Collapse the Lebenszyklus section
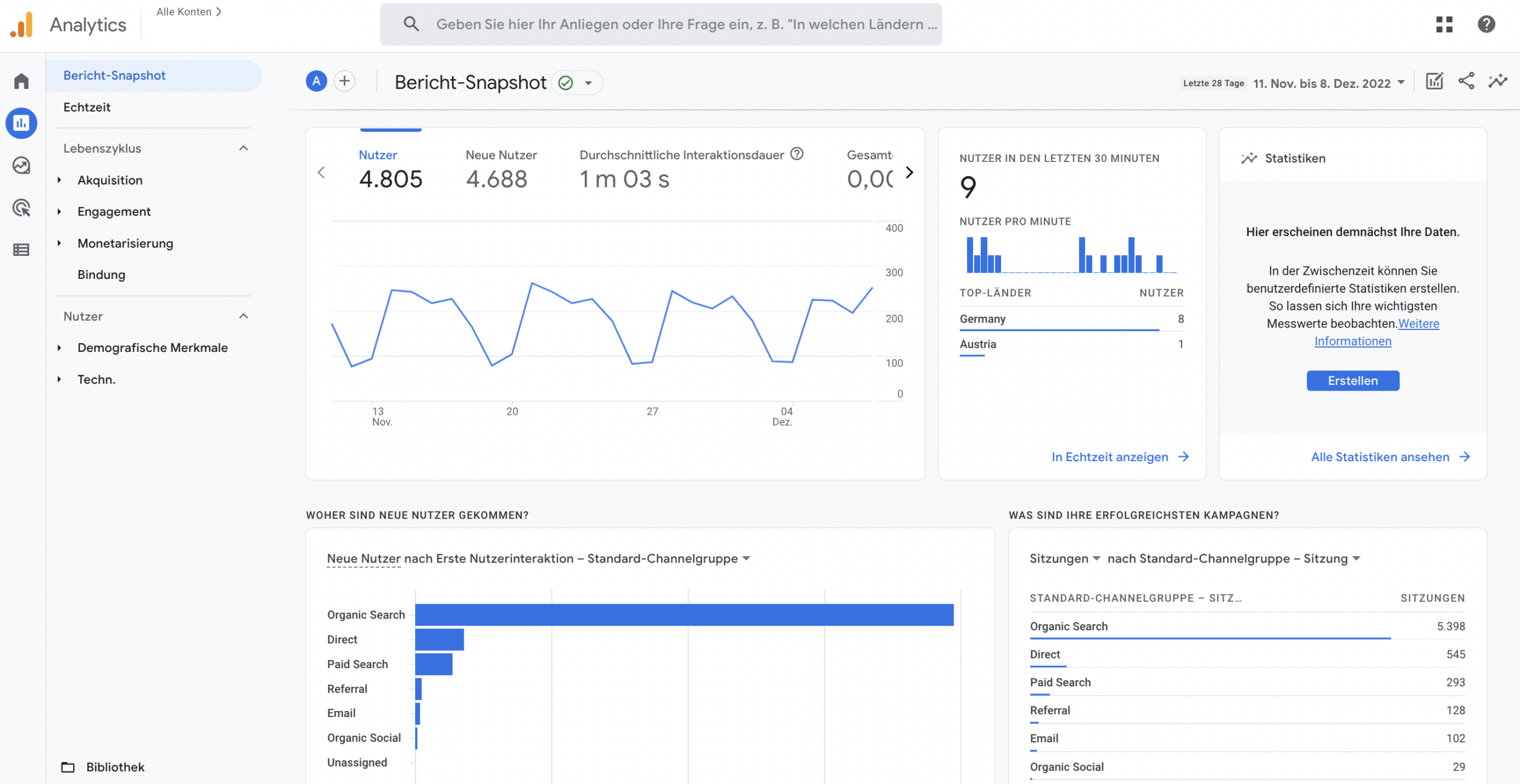 tap(243, 148)
